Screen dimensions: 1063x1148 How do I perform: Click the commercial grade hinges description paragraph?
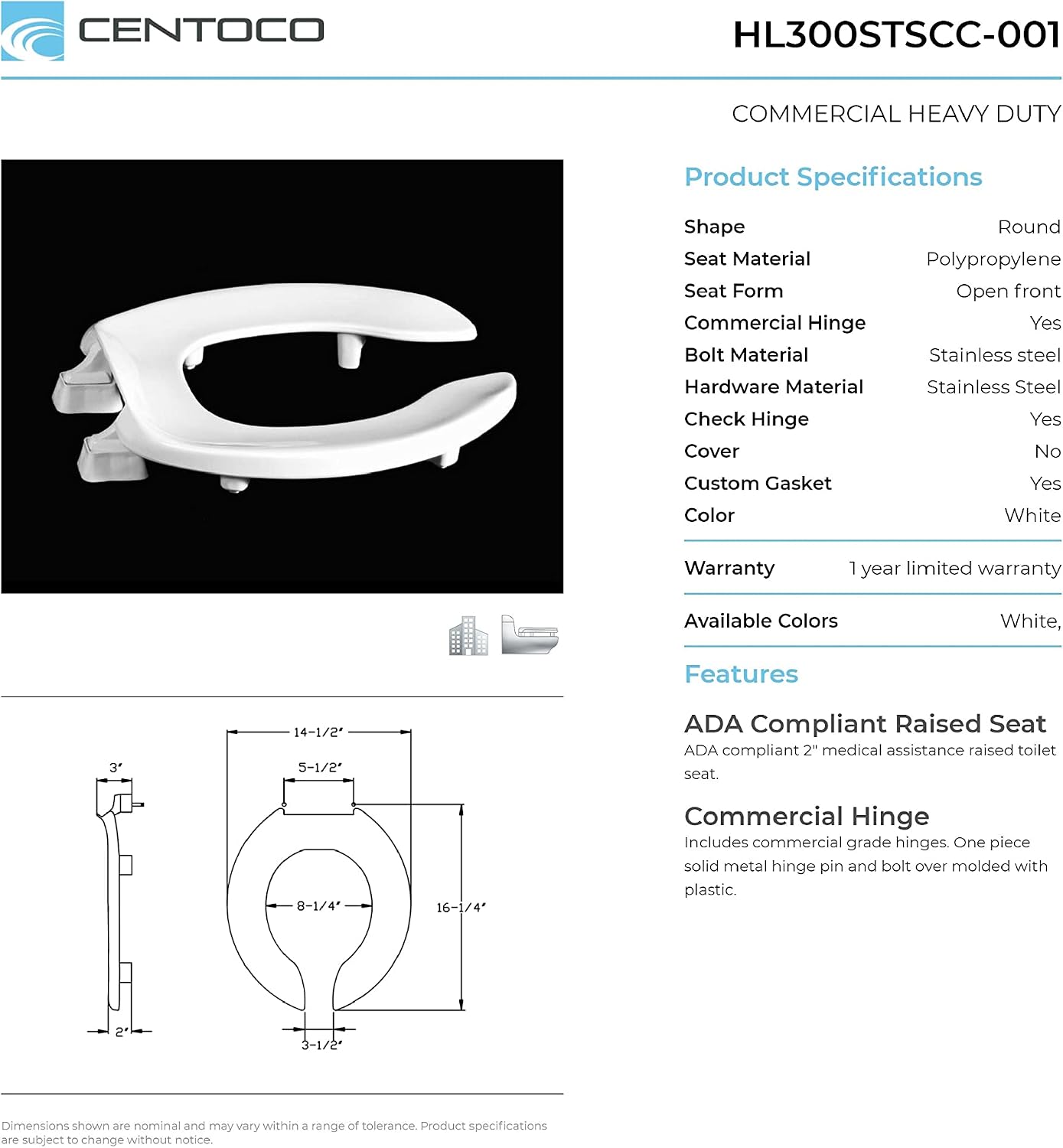[866, 866]
